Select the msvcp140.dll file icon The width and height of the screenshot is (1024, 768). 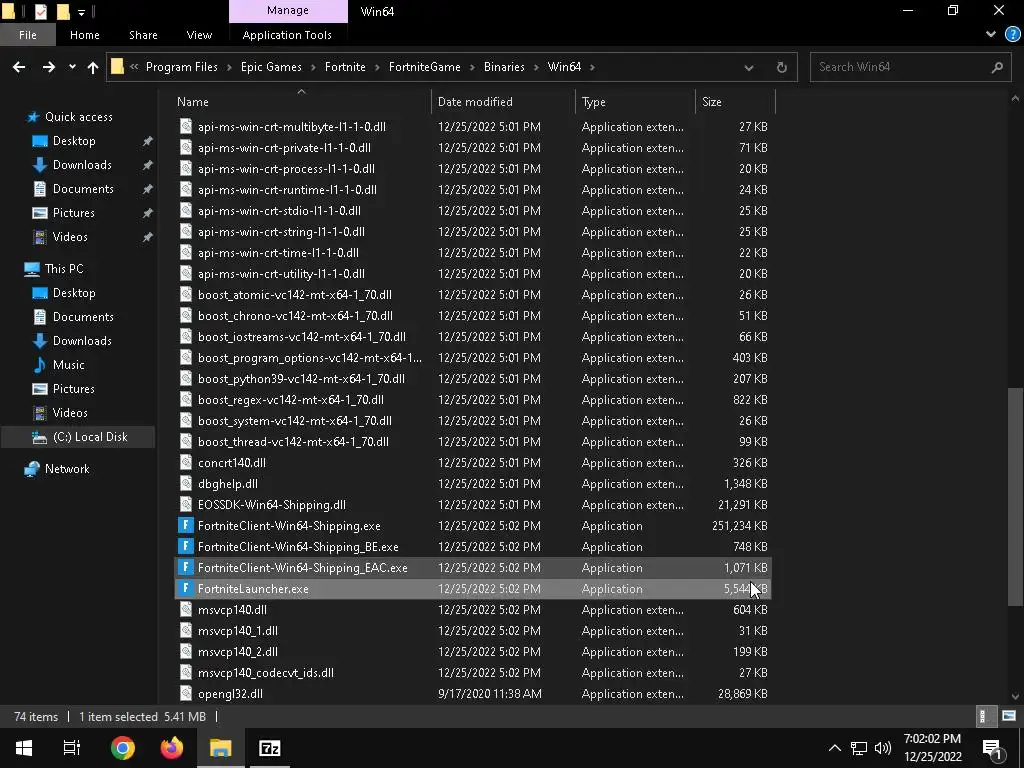tap(185, 610)
